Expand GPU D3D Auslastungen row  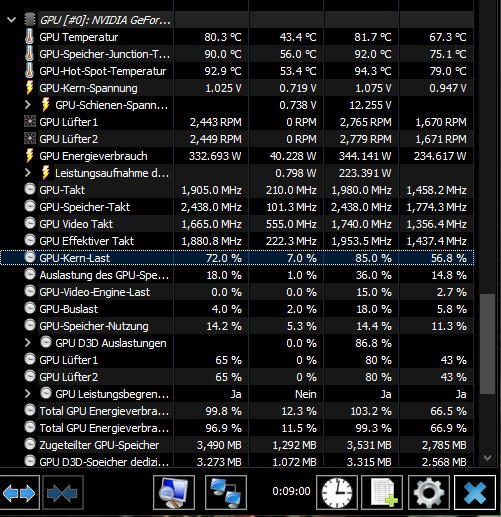[x=28, y=343]
